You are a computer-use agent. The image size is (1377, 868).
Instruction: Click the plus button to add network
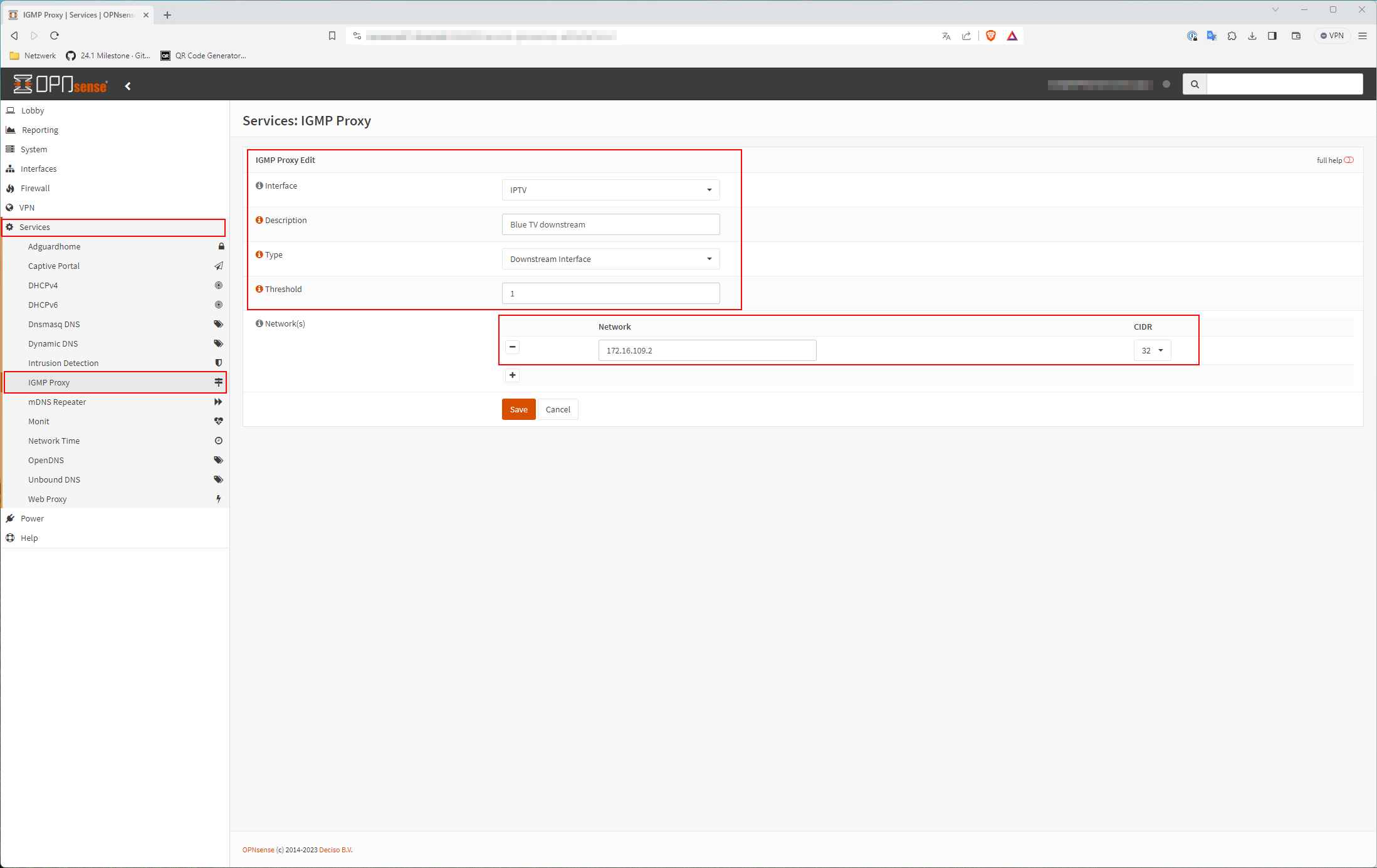(512, 374)
